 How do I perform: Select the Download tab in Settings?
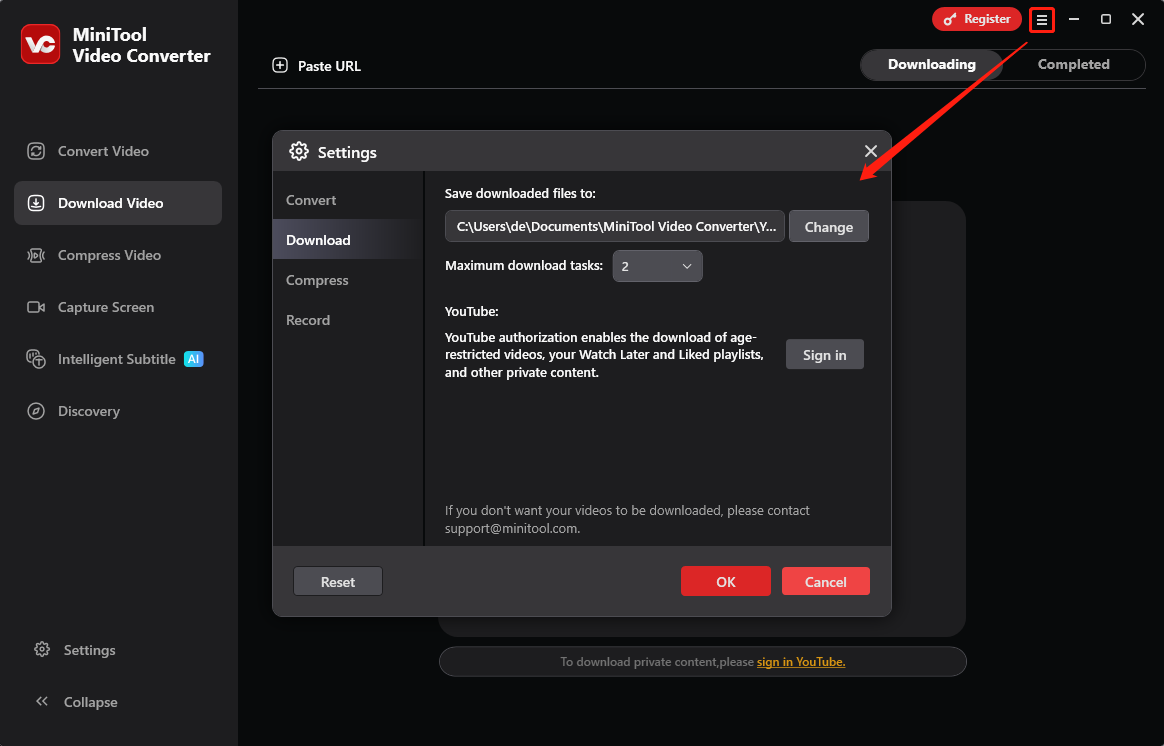pyautogui.click(x=348, y=240)
